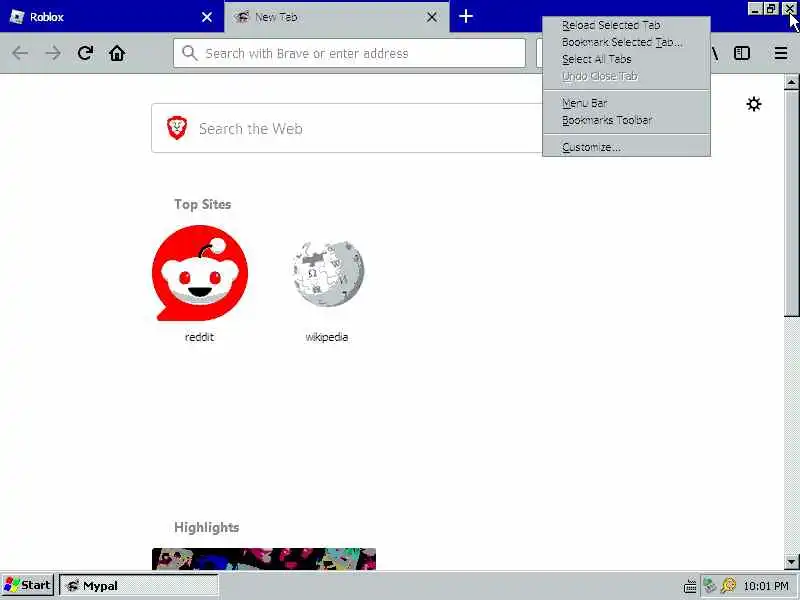The width and height of the screenshot is (800, 600).
Task: Switch to the New Tab tab
Action: point(337,17)
